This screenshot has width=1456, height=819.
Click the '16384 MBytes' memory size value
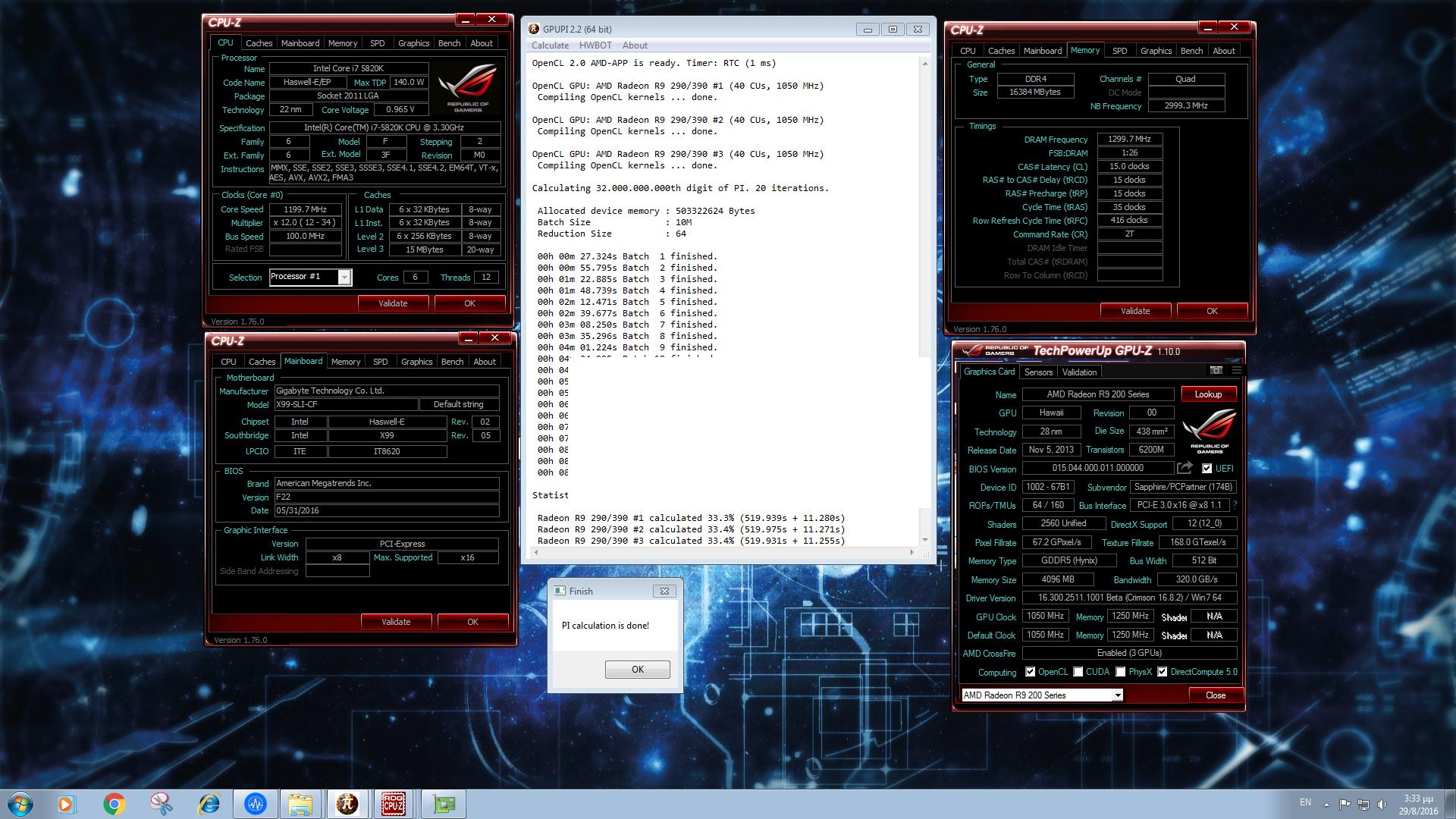[1034, 92]
